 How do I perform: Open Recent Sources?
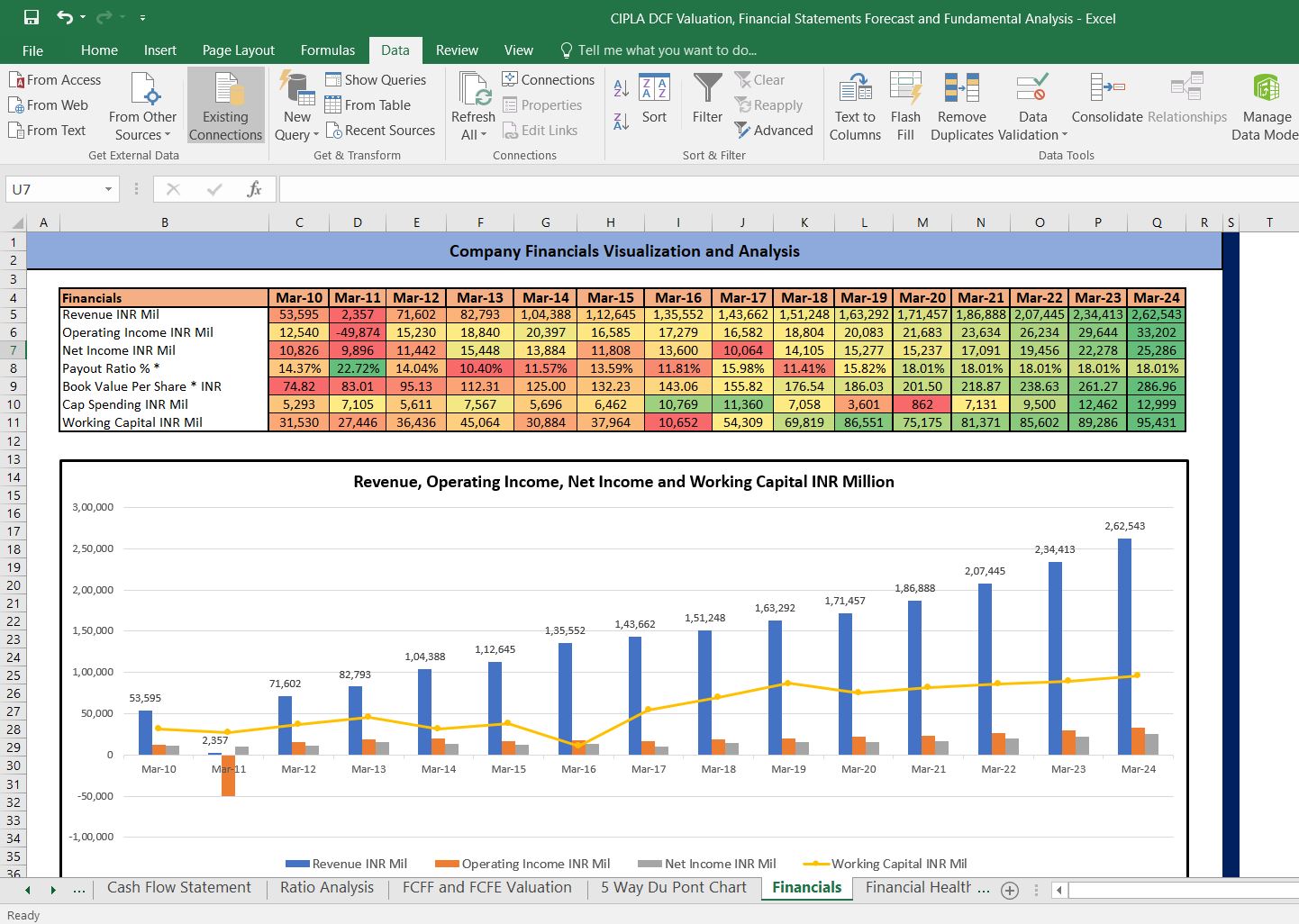pyautogui.click(x=380, y=131)
